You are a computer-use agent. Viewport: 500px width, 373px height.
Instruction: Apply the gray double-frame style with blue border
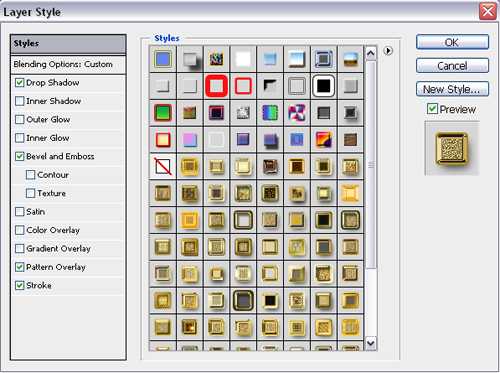point(323,59)
